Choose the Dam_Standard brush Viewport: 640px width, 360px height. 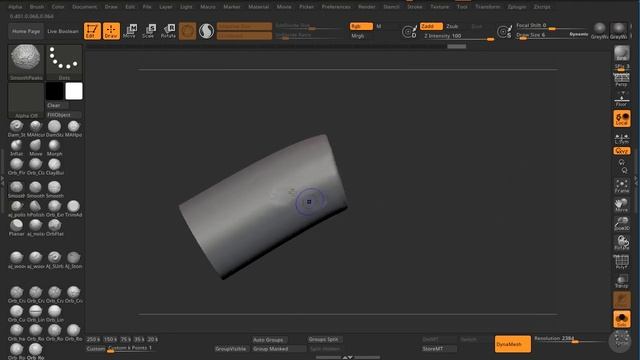coord(17,129)
